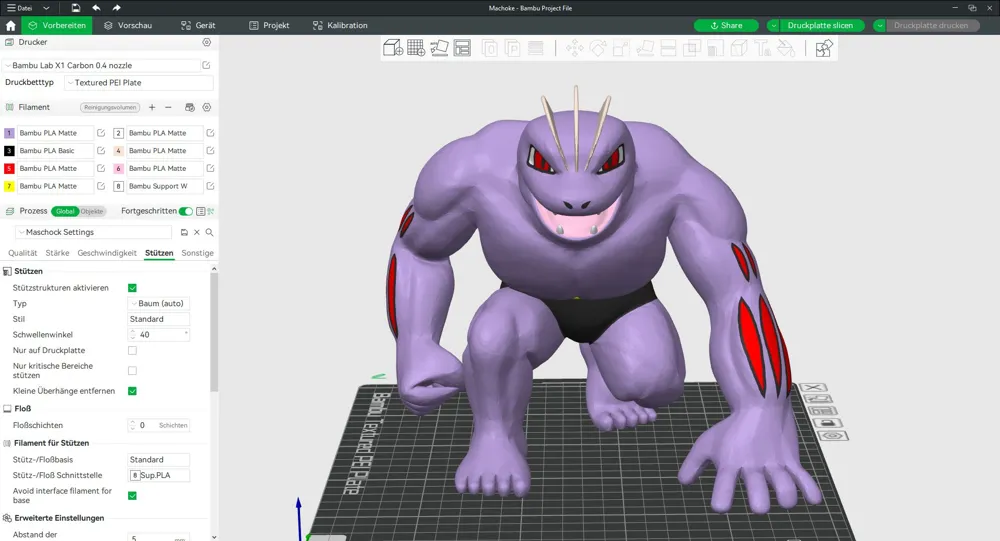Click the Add model cube icon

click(393, 48)
